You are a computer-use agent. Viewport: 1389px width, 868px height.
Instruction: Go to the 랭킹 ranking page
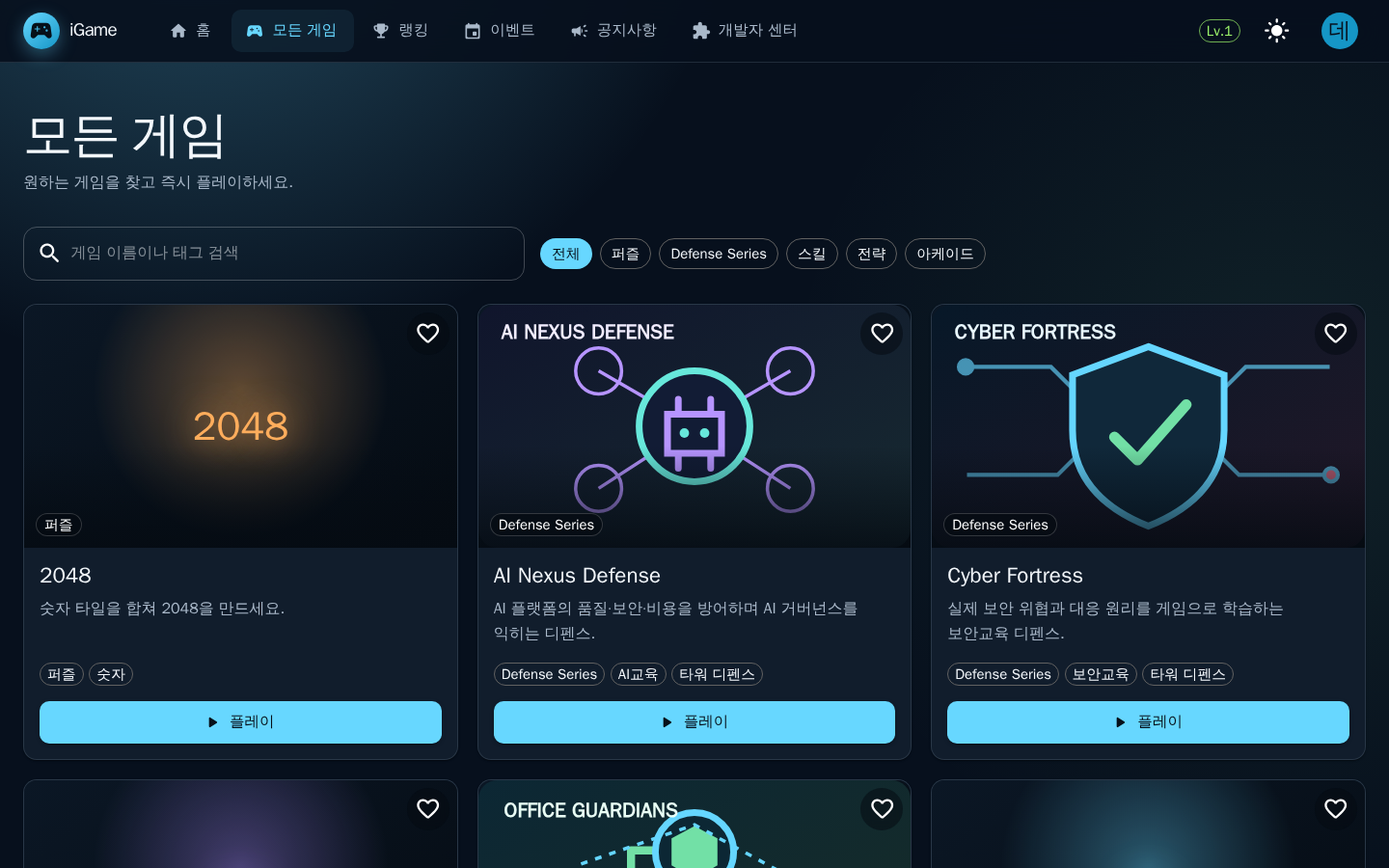tap(401, 31)
